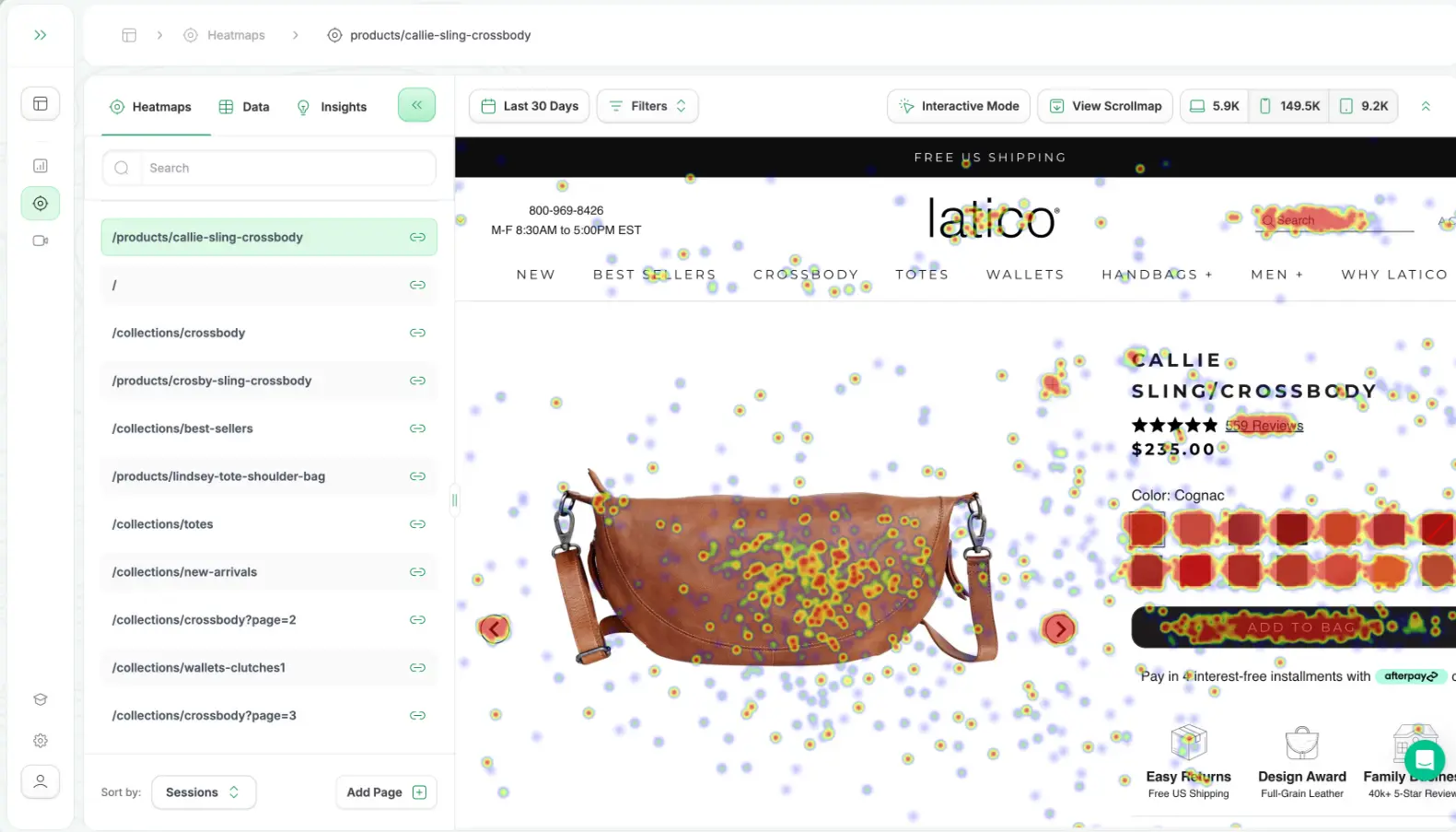1456x832 pixels.
Task: Select mobile device view showing 149.5K
Action: point(1289,106)
